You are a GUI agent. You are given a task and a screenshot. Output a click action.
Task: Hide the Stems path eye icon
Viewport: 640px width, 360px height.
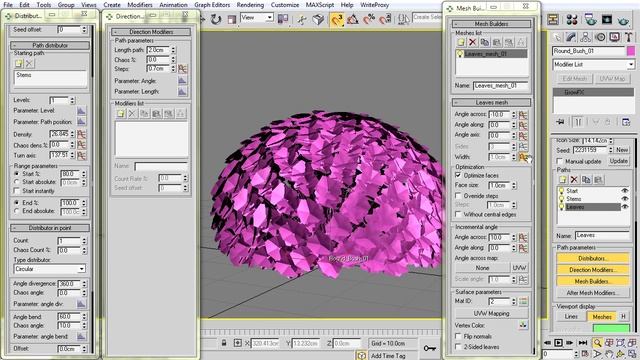pos(625,199)
